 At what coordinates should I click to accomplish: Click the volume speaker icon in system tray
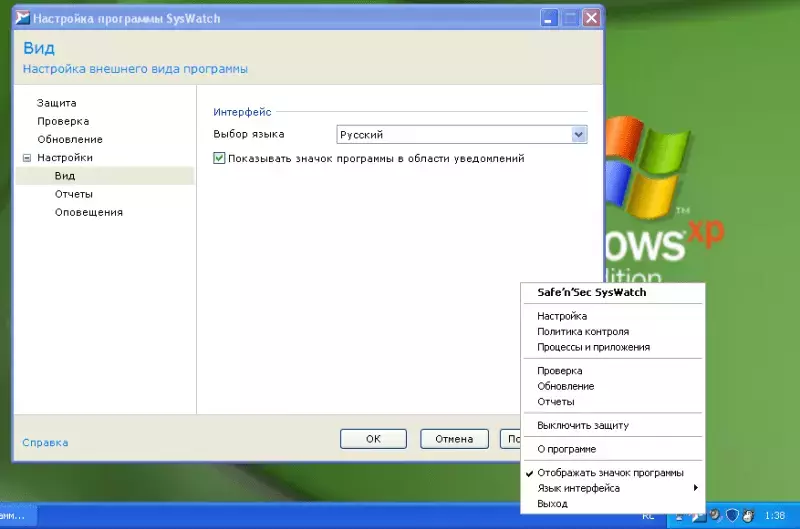point(715,515)
